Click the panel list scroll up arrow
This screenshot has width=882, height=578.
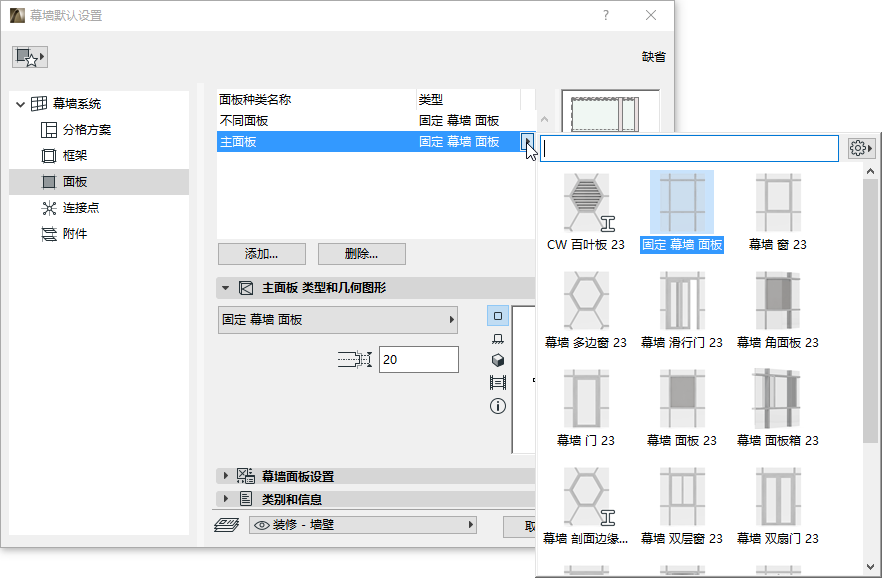[x=544, y=119]
